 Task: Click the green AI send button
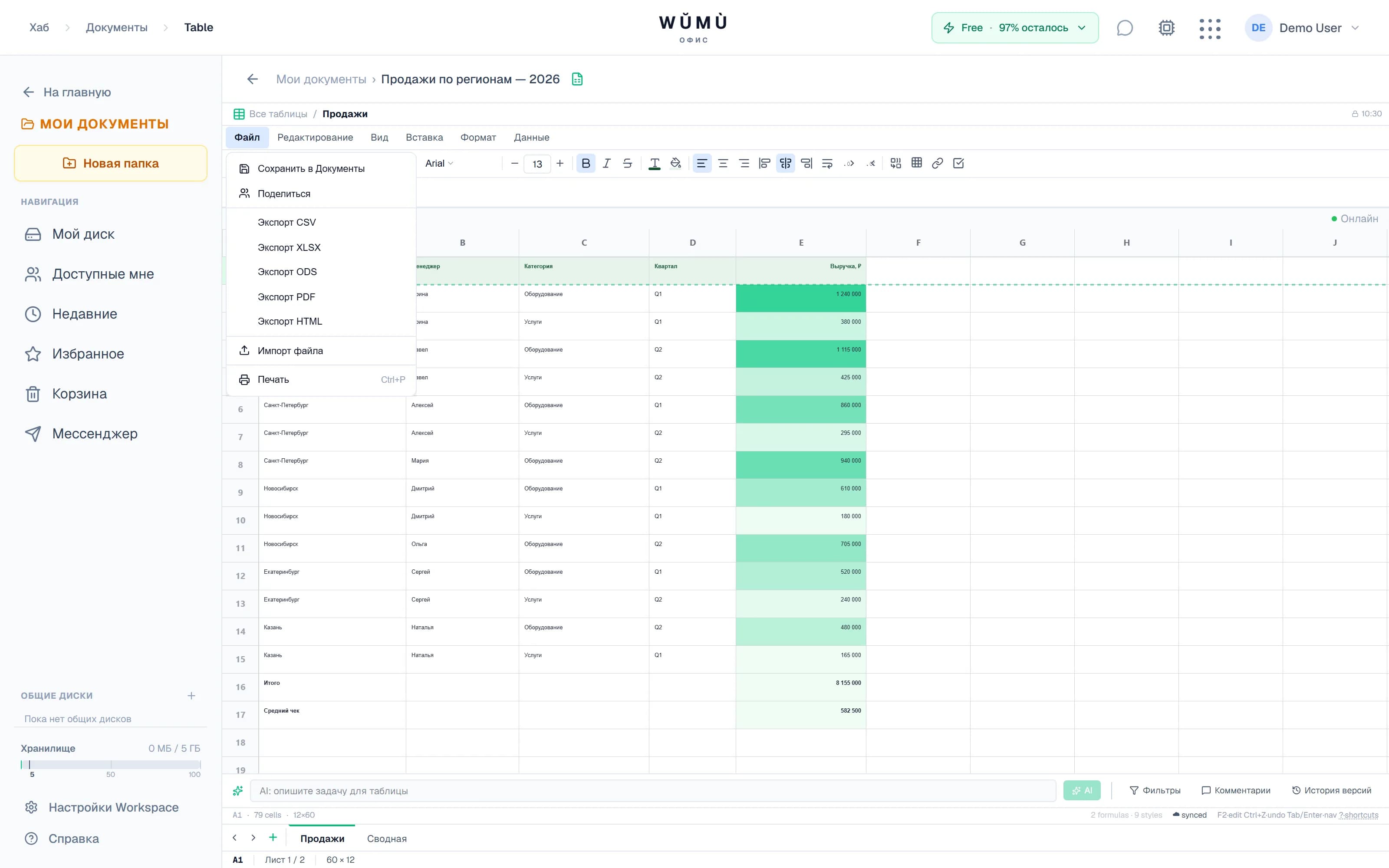pos(1081,790)
